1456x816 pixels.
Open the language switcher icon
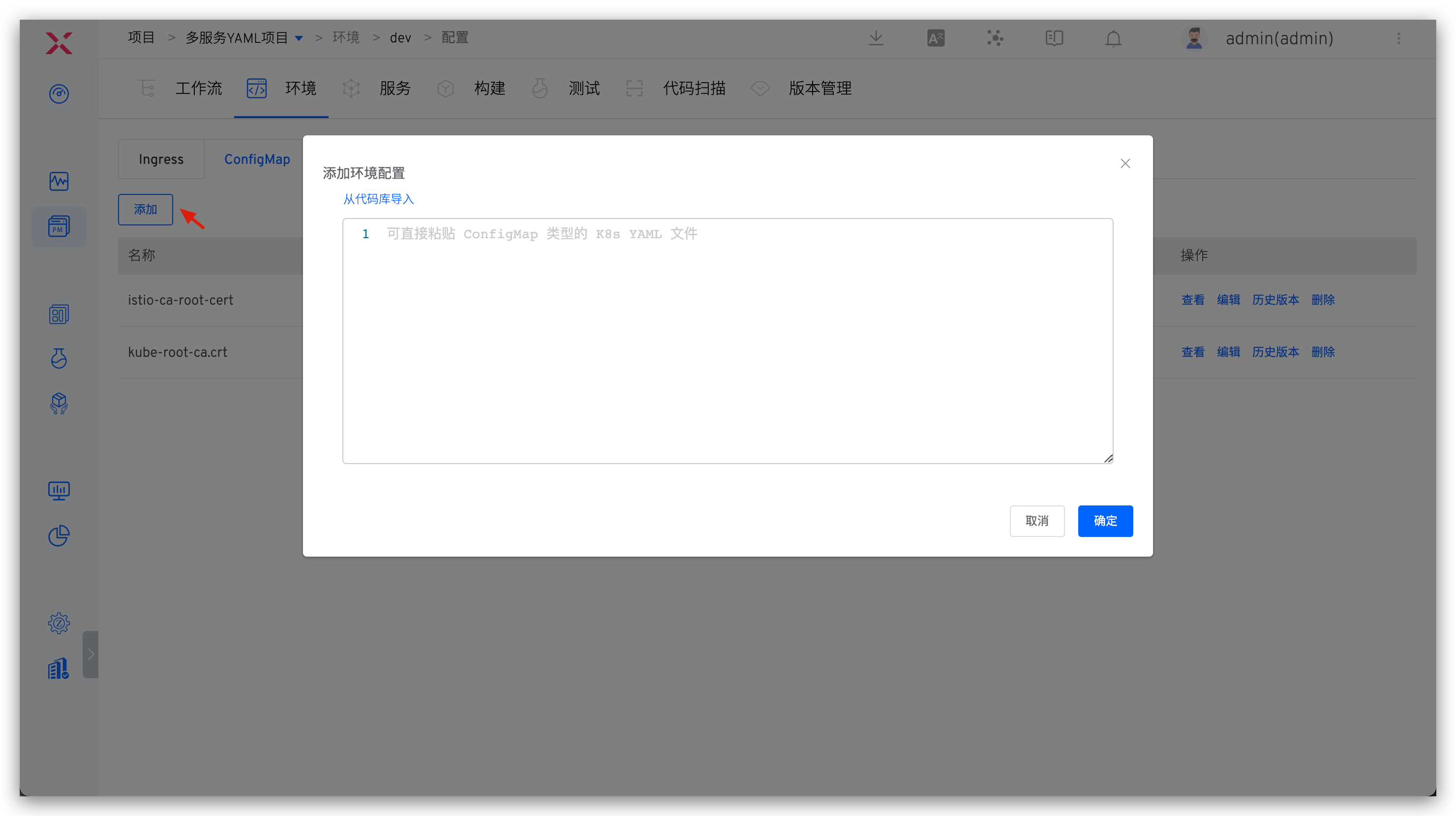point(936,38)
